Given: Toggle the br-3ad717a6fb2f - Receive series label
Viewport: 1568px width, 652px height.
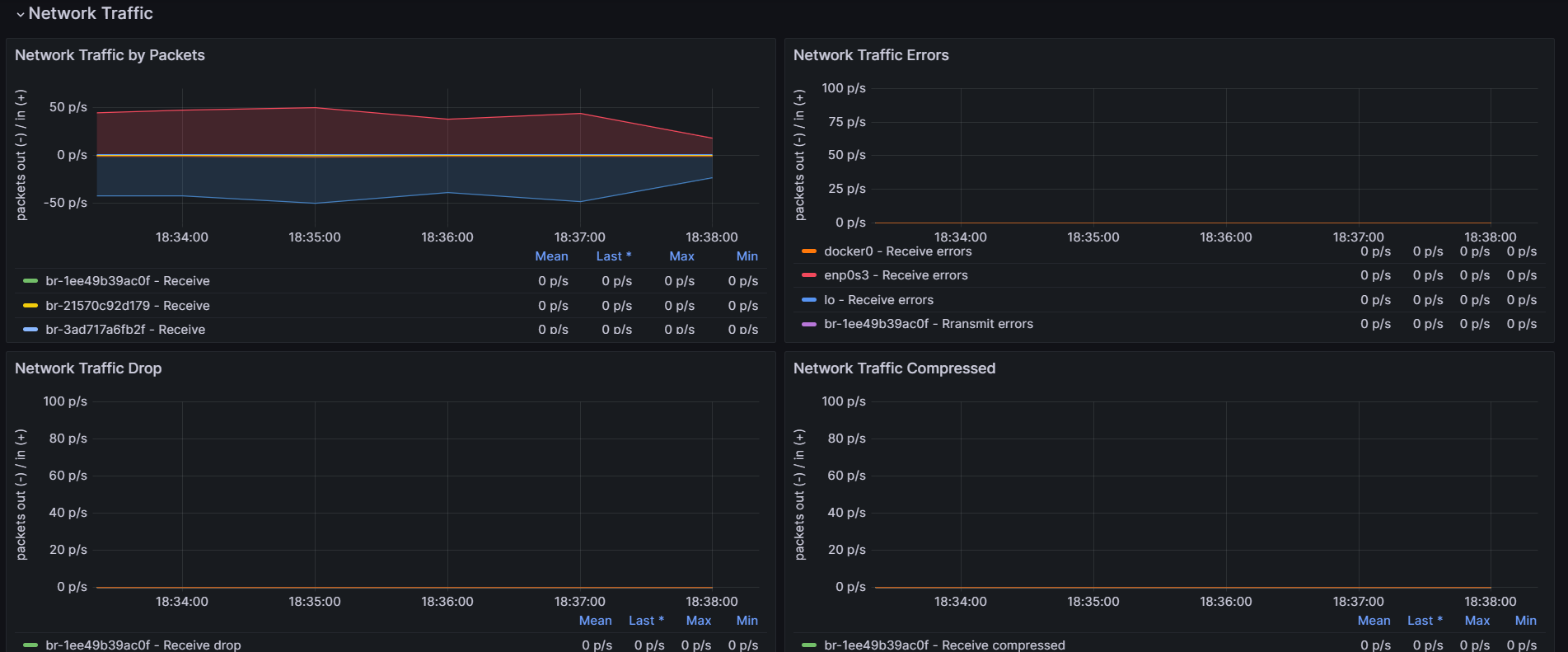Looking at the screenshot, I should tap(125, 330).
